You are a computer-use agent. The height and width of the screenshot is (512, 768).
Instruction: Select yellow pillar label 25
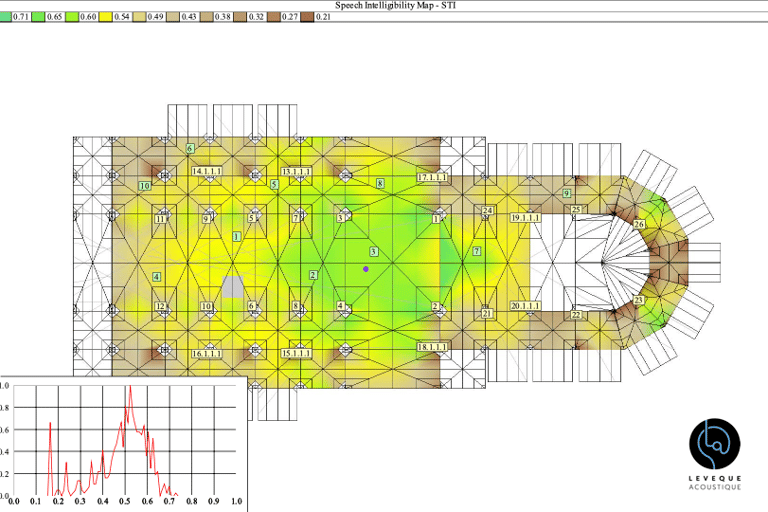(576, 210)
